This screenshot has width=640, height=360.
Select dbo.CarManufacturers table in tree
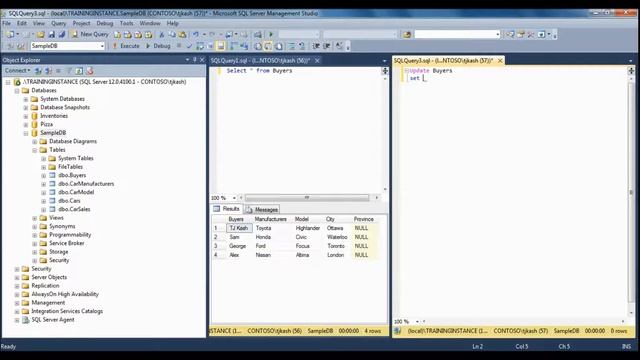pos(86,184)
